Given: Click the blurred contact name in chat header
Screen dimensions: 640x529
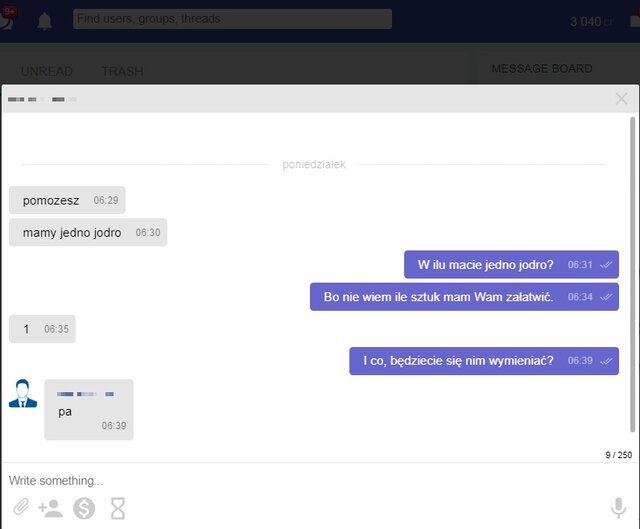Looking at the screenshot, I should (43, 99).
